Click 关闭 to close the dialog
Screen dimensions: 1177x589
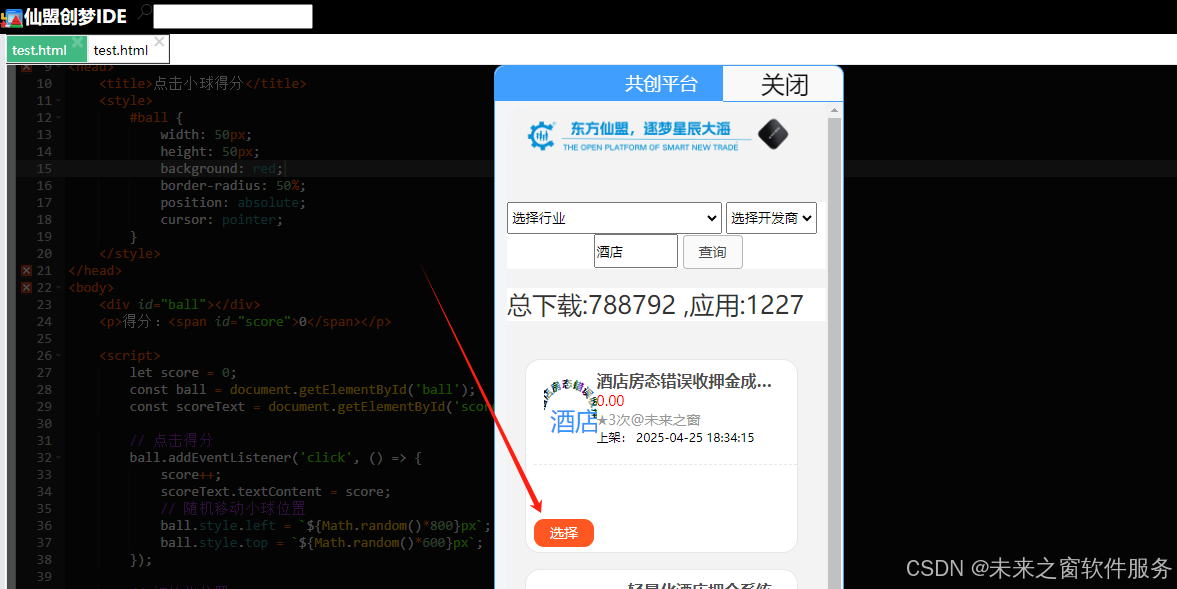coord(783,84)
